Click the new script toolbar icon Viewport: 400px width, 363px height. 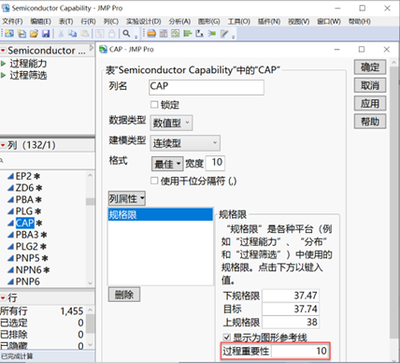point(22,33)
